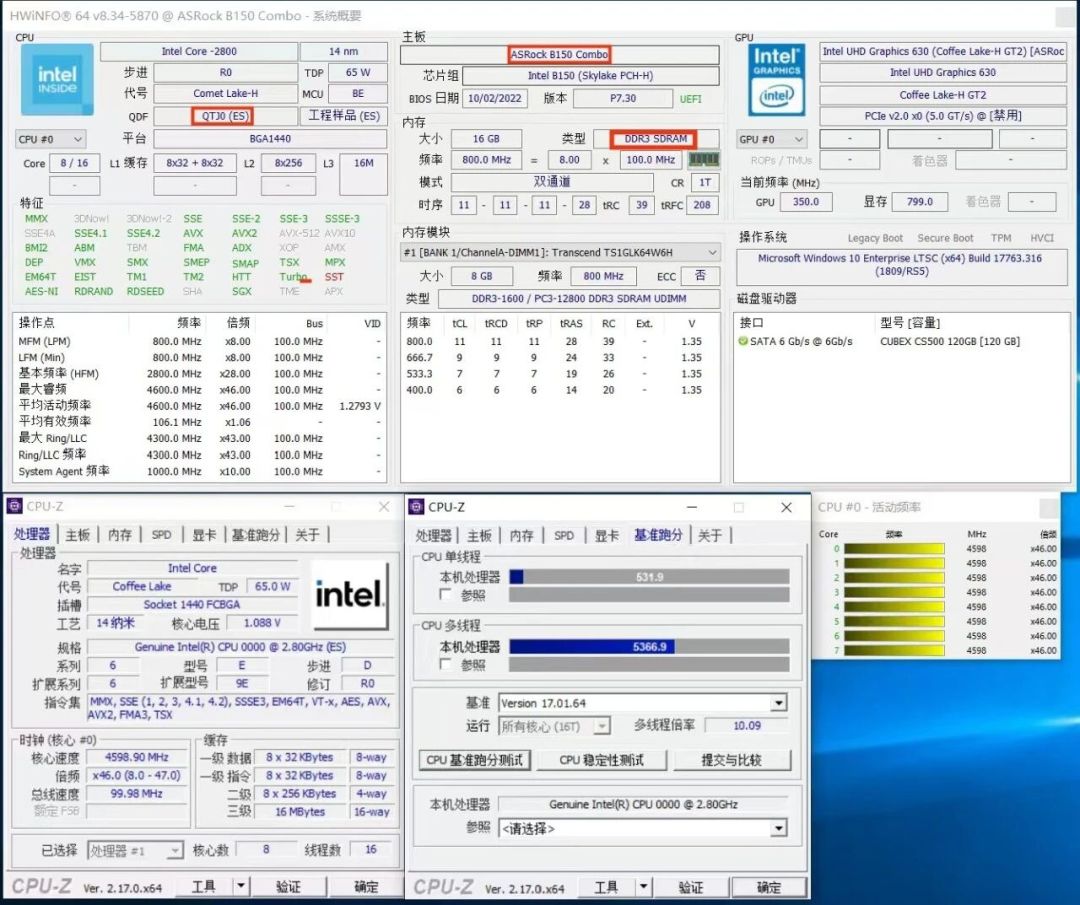Start the CPU 基准跑分测试 benchmark

coord(475,760)
